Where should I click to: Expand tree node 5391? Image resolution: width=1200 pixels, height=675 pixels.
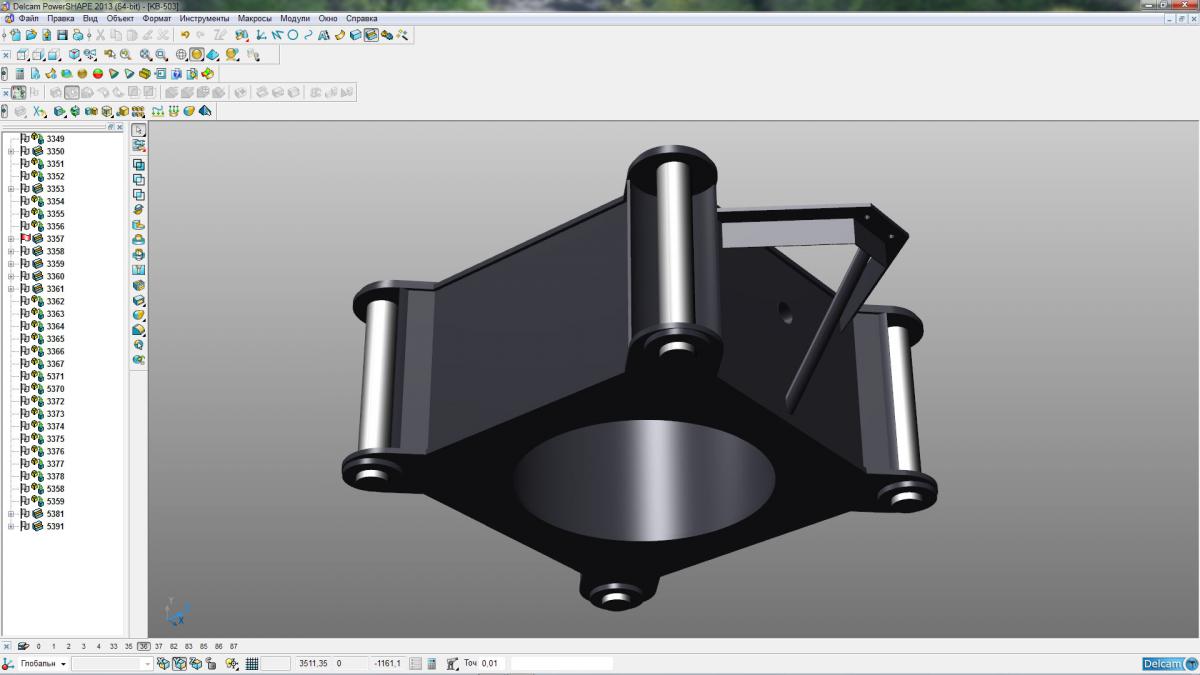[x=11, y=526]
